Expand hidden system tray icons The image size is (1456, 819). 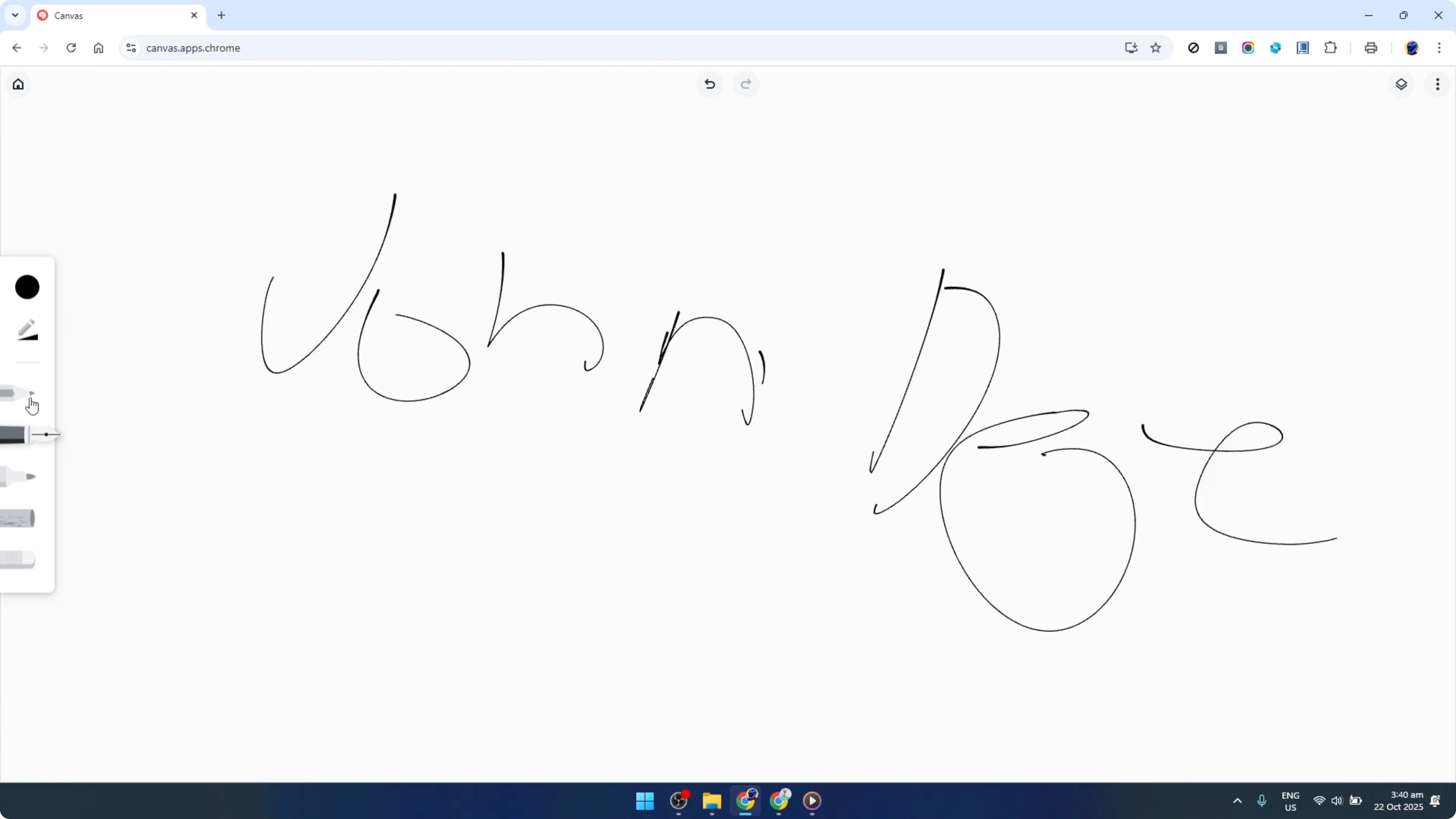point(1237,801)
